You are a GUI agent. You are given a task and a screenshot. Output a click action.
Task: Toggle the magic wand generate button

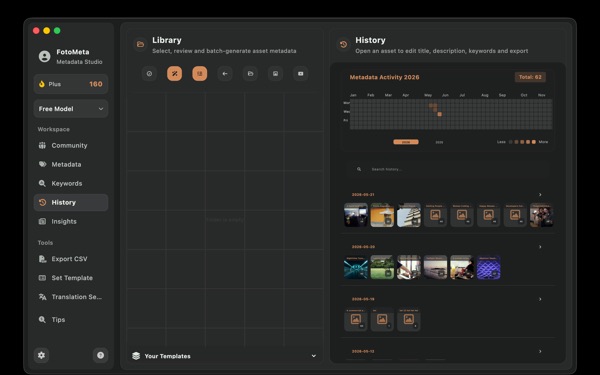[x=174, y=73]
